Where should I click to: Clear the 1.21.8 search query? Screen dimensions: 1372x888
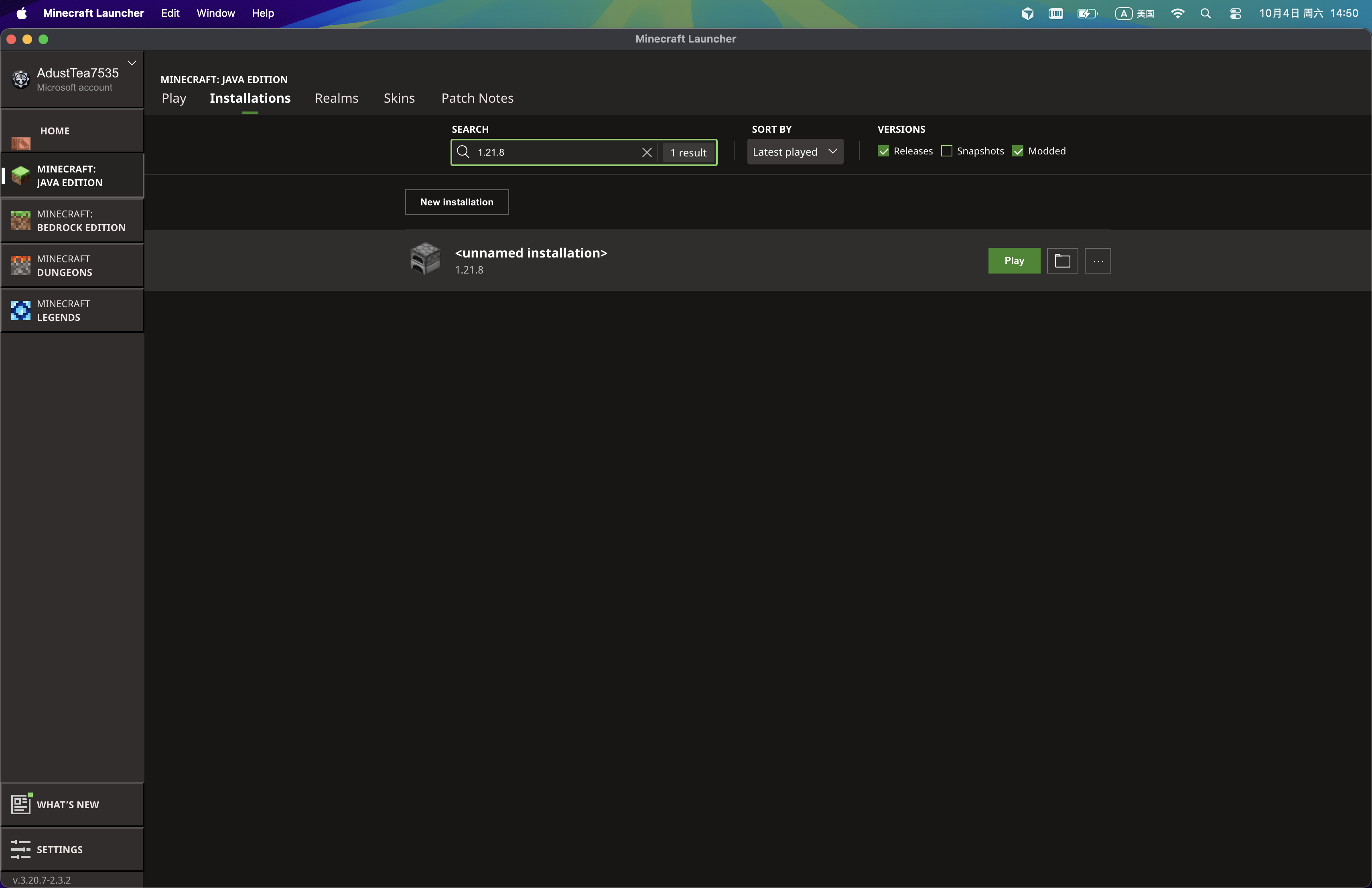coord(647,152)
